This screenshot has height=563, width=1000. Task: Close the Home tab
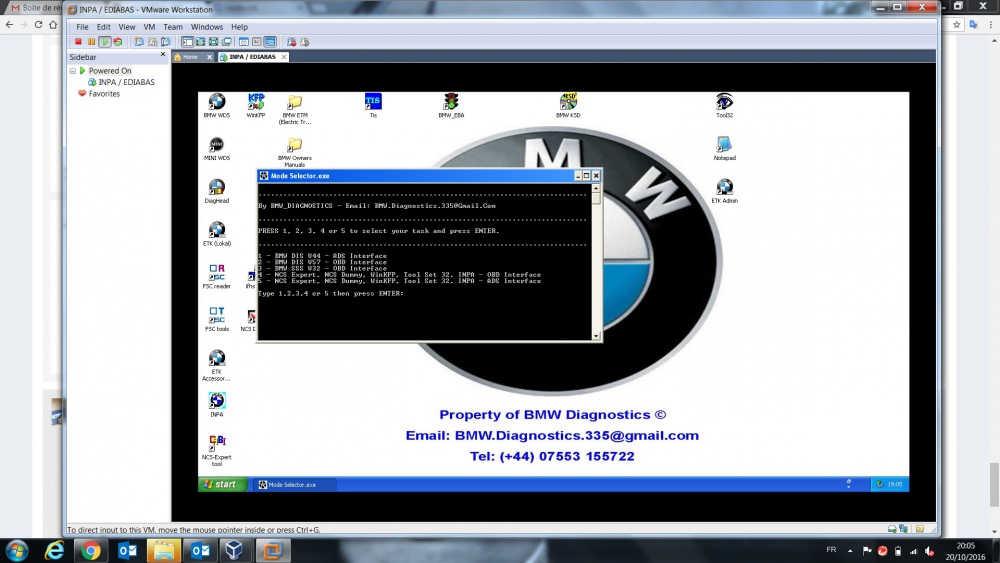click(x=209, y=57)
